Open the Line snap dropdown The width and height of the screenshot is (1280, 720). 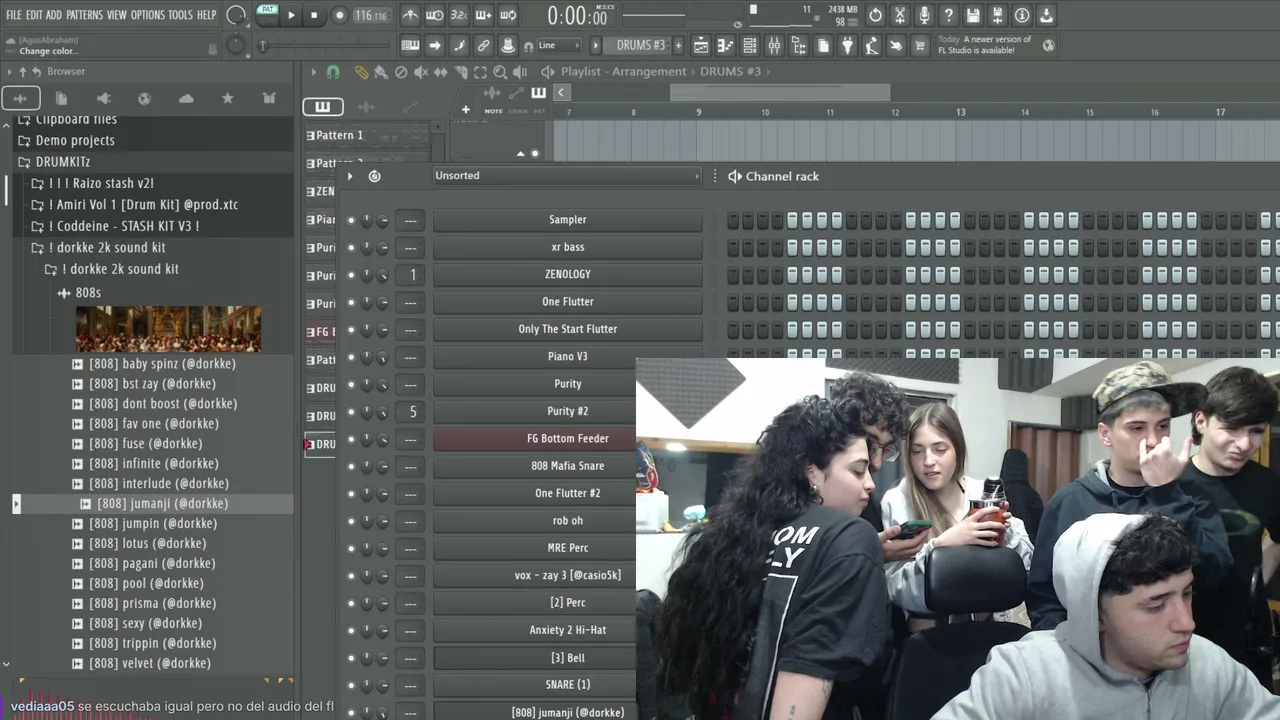pos(558,46)
